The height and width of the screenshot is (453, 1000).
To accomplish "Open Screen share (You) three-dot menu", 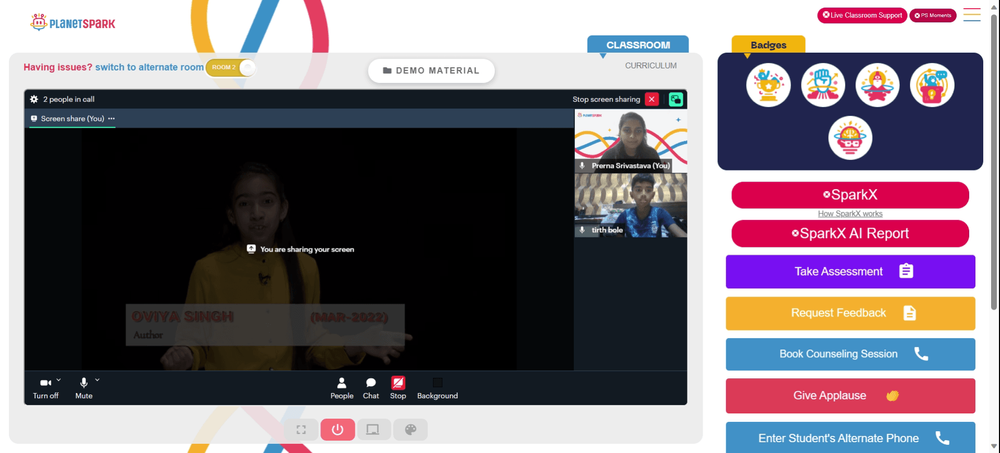I will 112,119.
